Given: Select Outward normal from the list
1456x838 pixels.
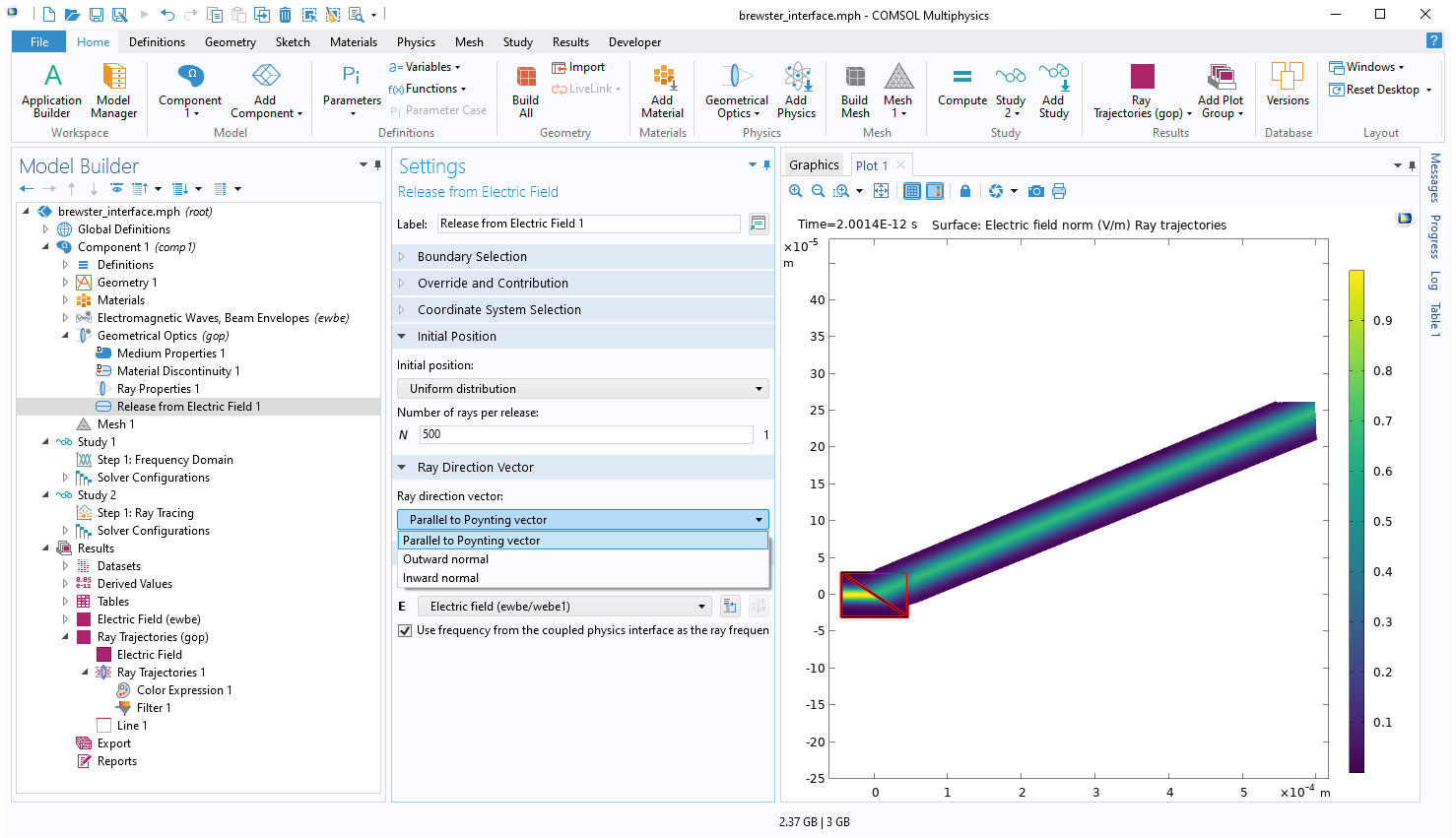Looking at the screenshot, I should tap(446, 559).
